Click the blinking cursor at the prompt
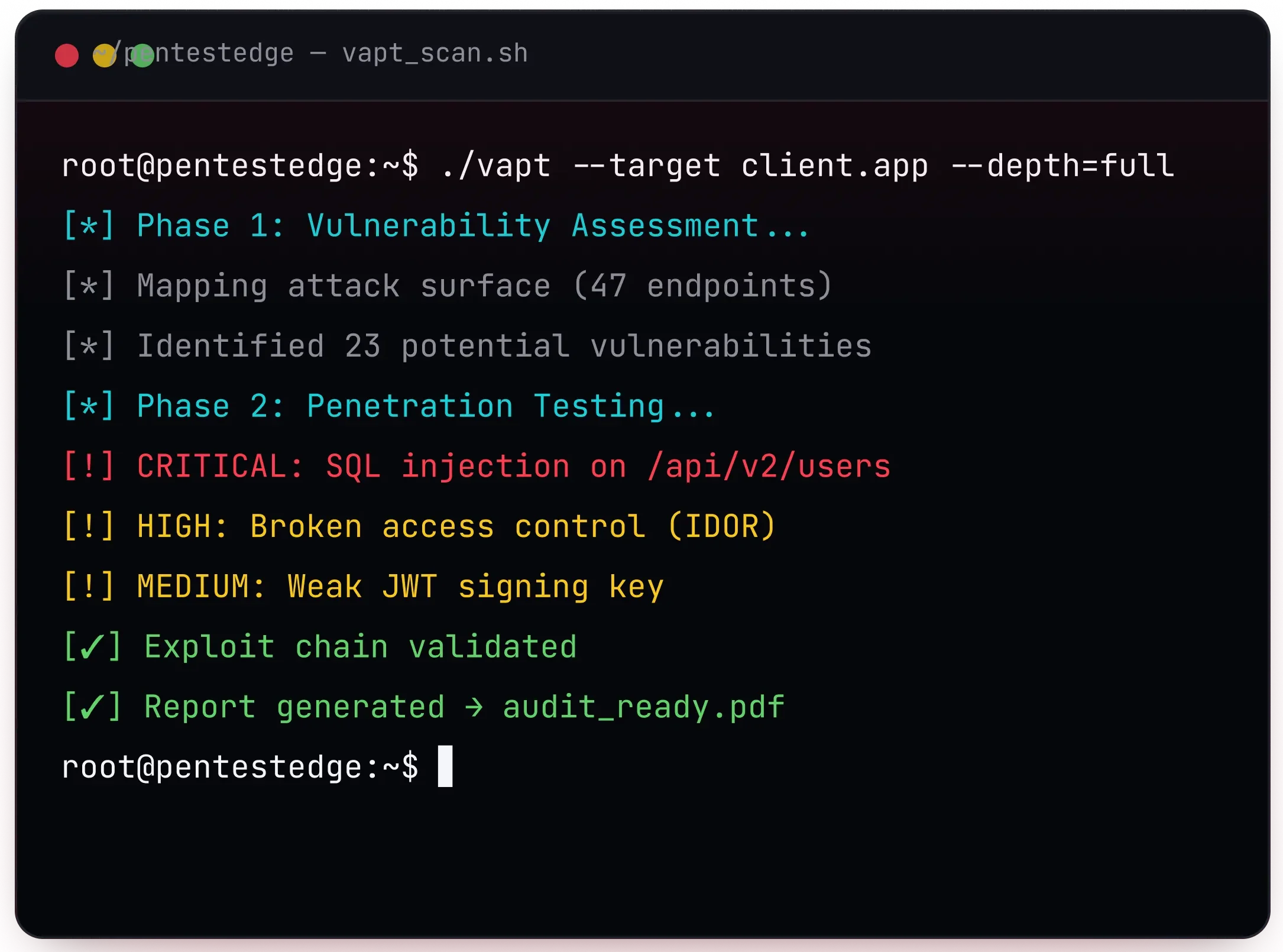 [x=445, y=766]
